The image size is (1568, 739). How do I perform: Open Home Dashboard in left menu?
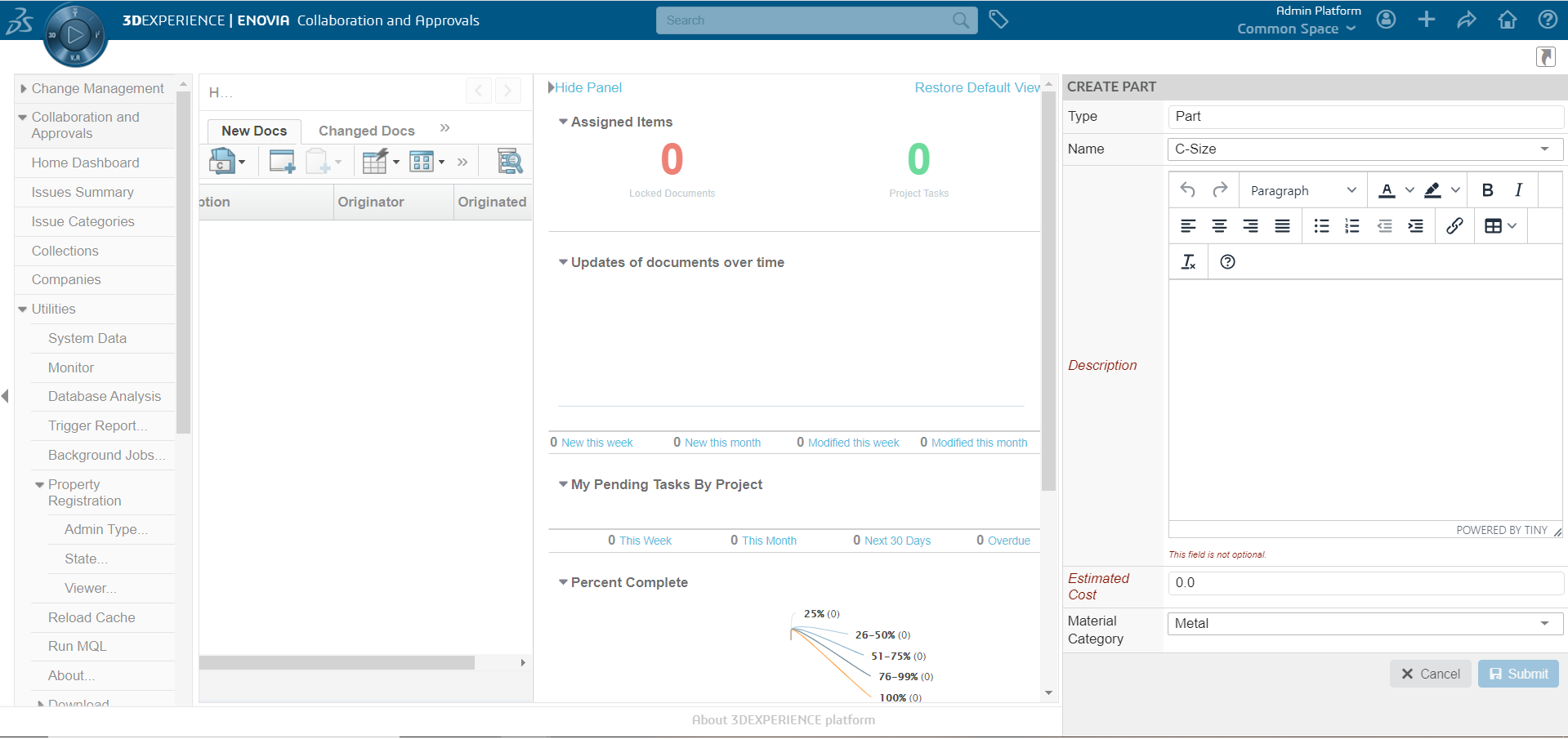tap(85, 162)
